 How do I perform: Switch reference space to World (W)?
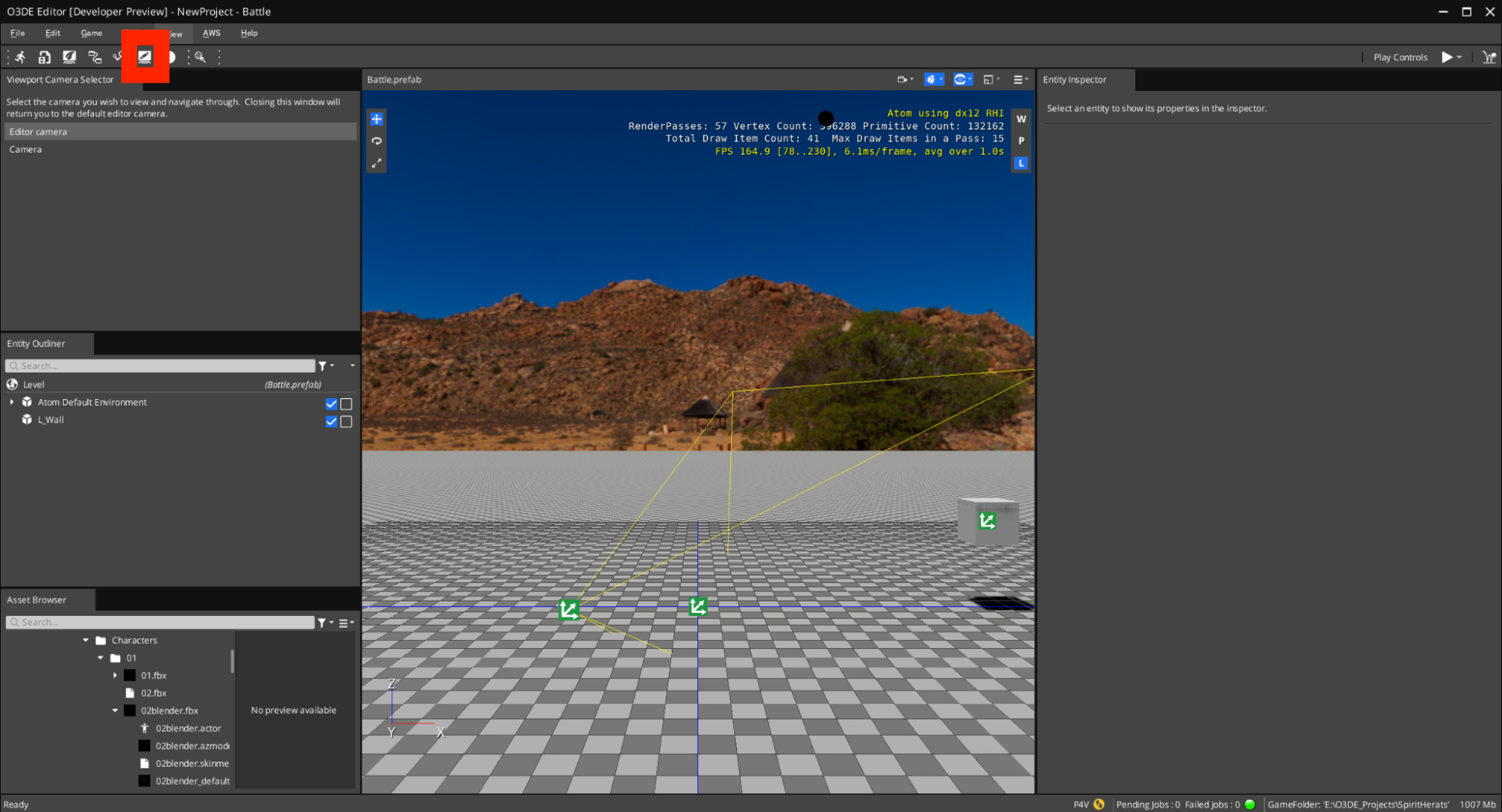[1021, 119]
